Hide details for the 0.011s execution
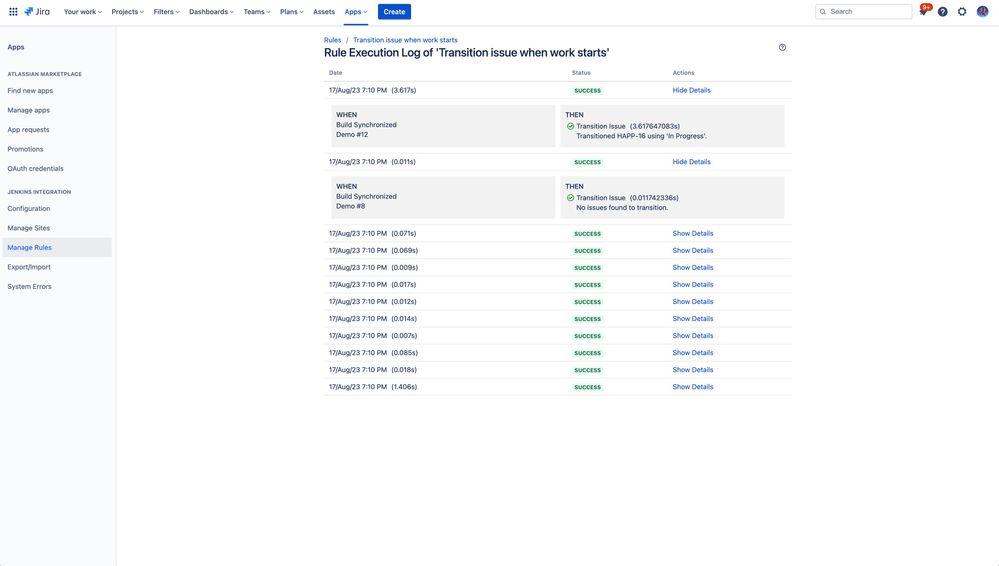 (x=691, y=162)
